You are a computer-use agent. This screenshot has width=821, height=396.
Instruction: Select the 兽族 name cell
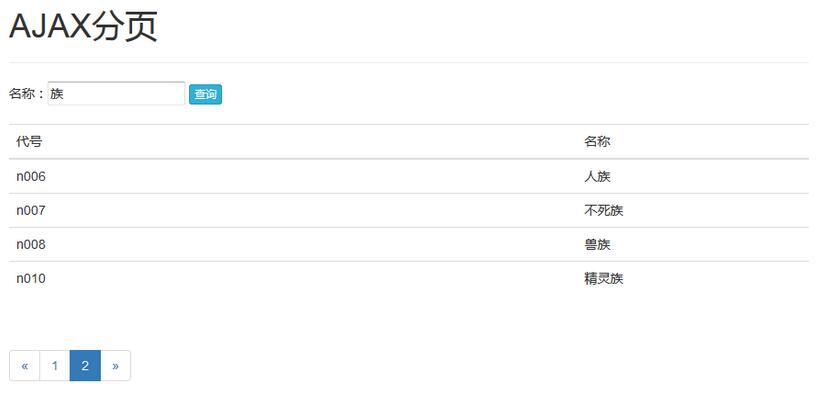[597, 245]
